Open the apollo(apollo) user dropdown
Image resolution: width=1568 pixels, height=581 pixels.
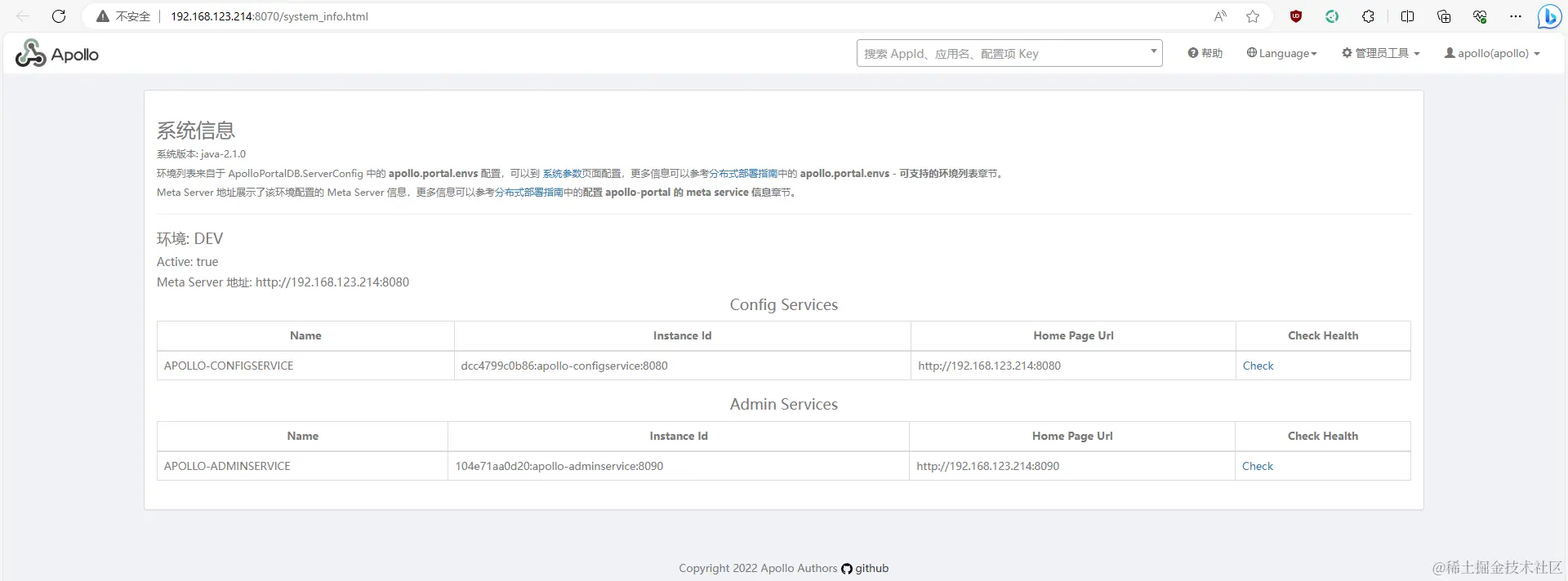[1492, 53]
